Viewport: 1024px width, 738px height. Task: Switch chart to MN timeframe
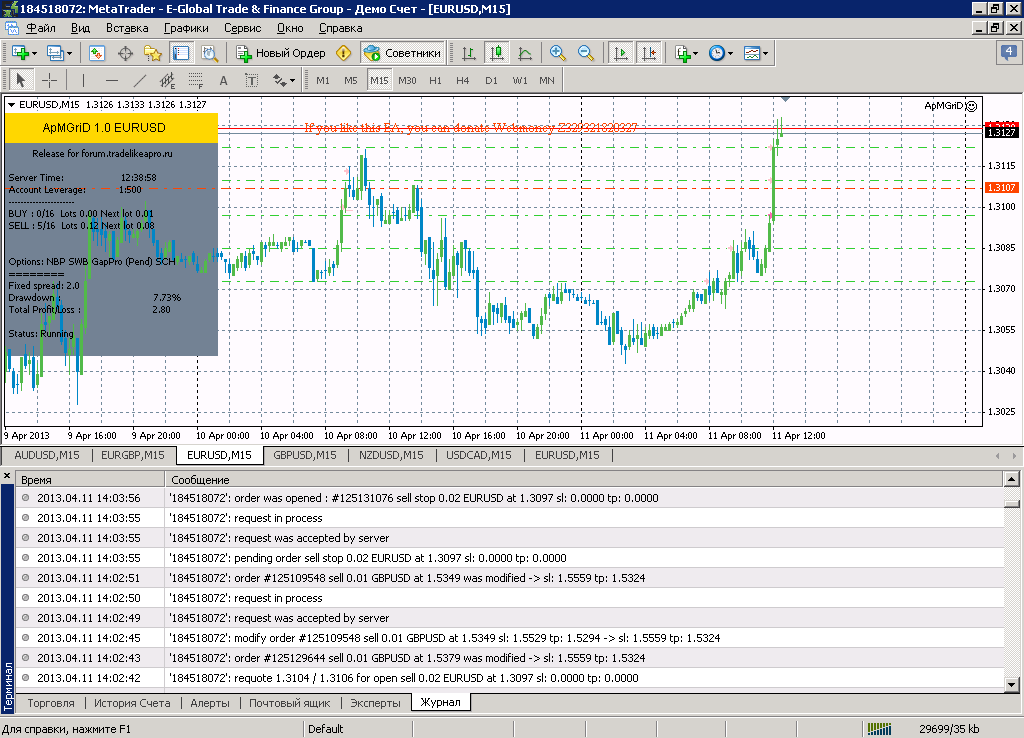coord(547,80)
